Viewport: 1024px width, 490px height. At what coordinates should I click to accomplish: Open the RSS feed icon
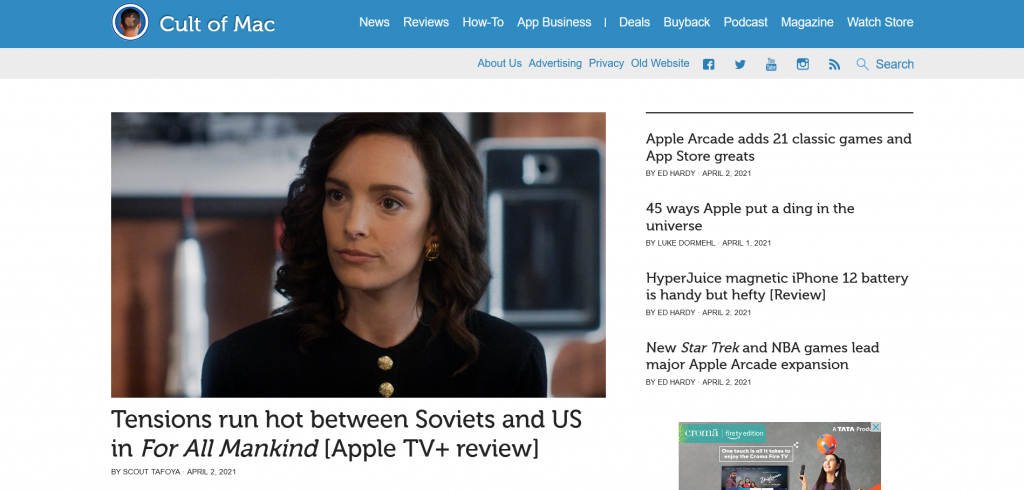pyautogui.click(x=834, y=64)
